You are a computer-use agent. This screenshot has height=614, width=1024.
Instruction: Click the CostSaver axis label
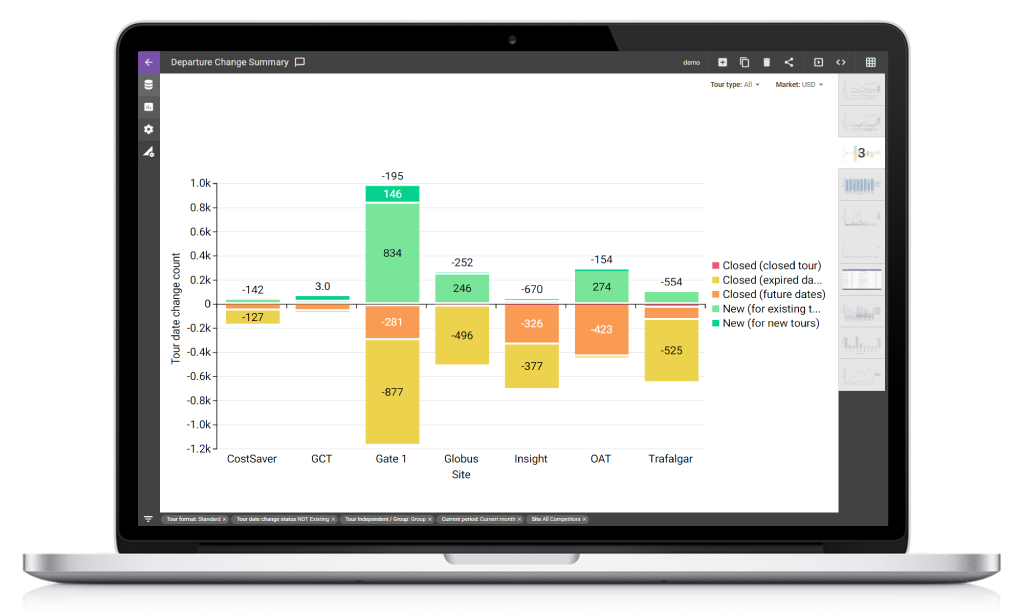(x=252, y=459)
